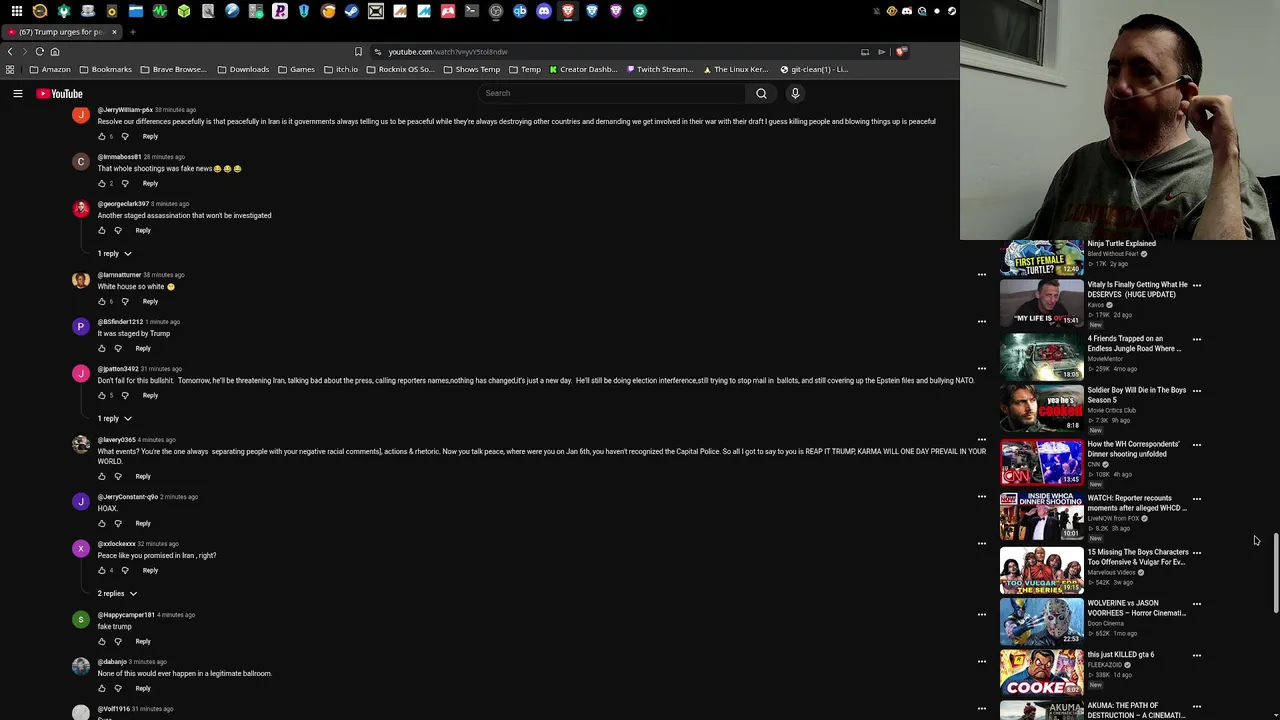Open options for 'WOLVERINE vs JASON VOORHEES' video

pos(1197,604)
